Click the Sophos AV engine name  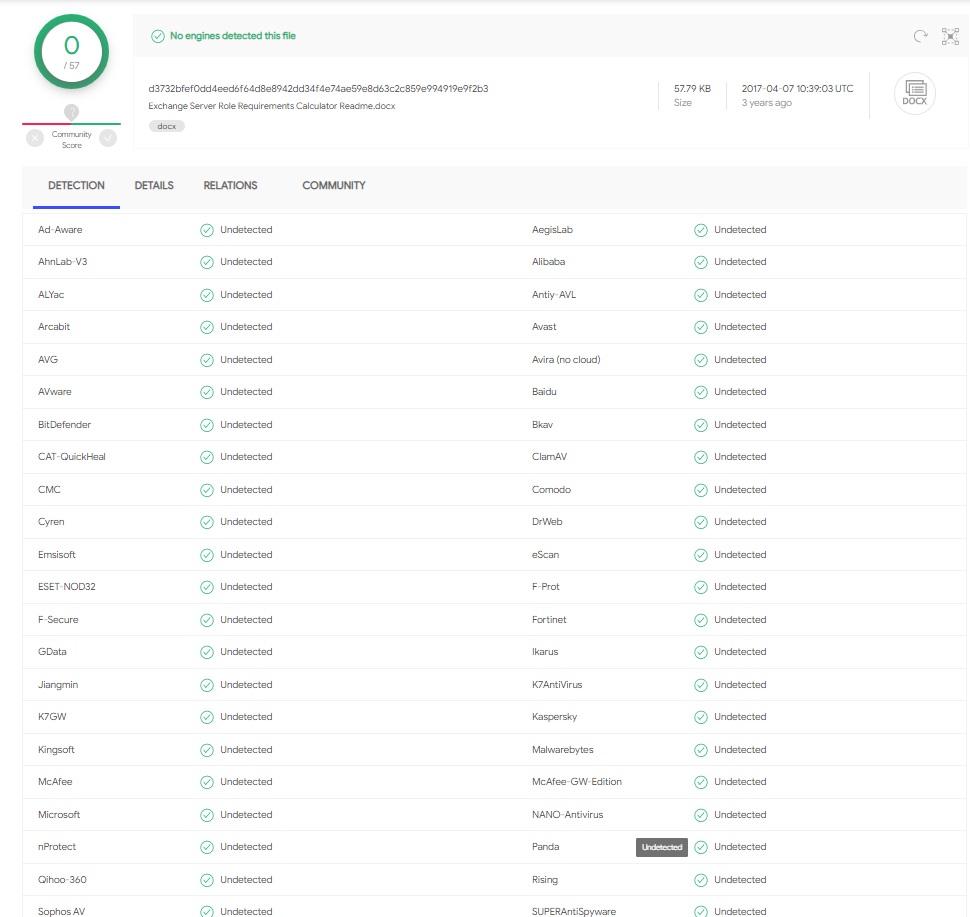coord(61,911)
